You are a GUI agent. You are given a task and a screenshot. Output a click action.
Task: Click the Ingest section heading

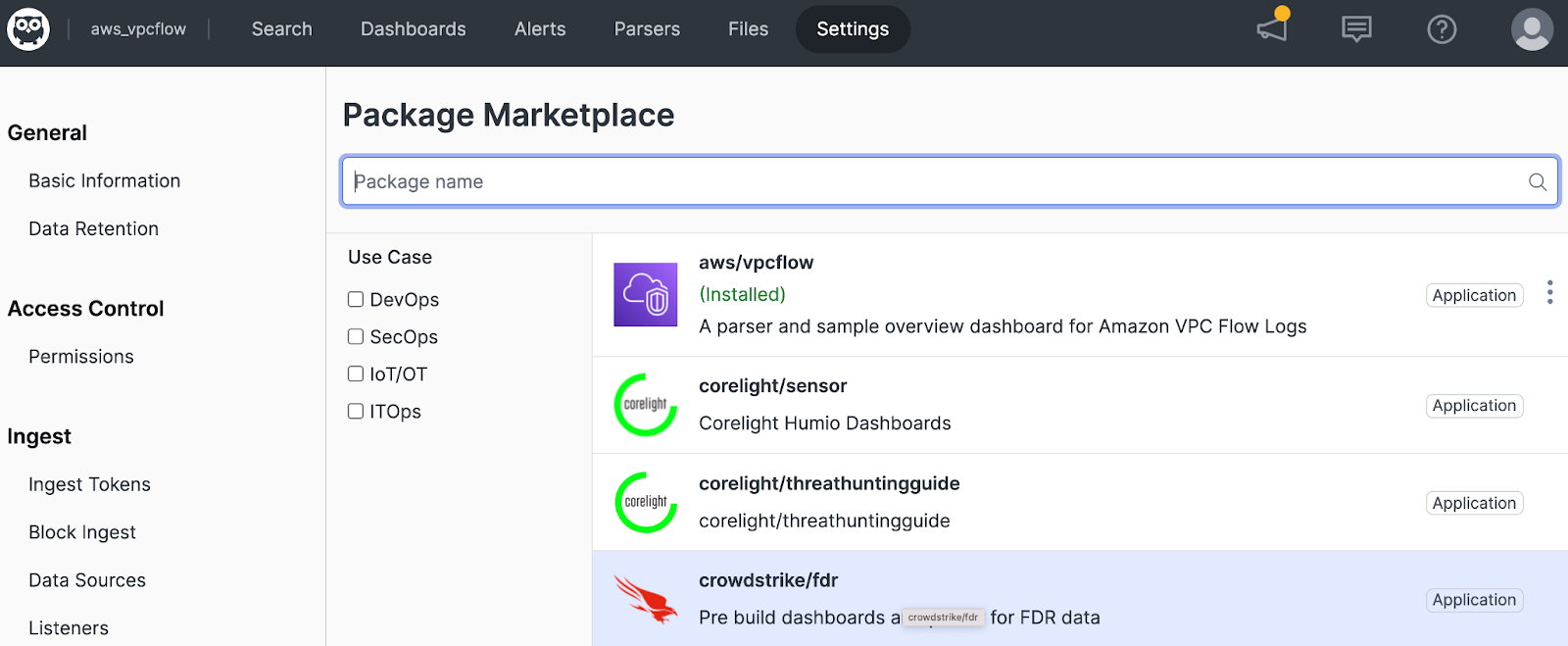click(x=39, y=436)
